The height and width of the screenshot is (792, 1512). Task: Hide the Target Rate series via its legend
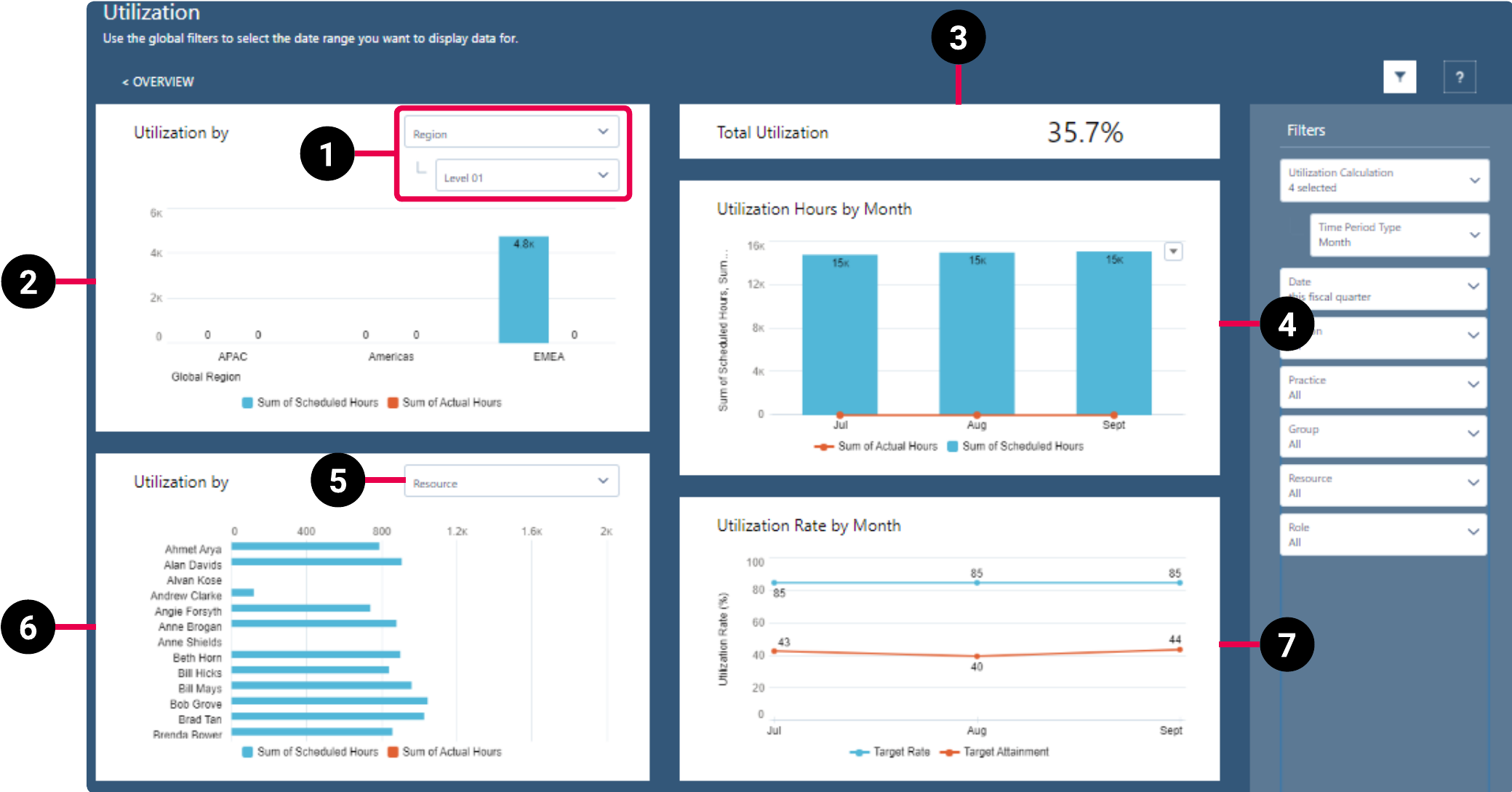tap(889, 752)
